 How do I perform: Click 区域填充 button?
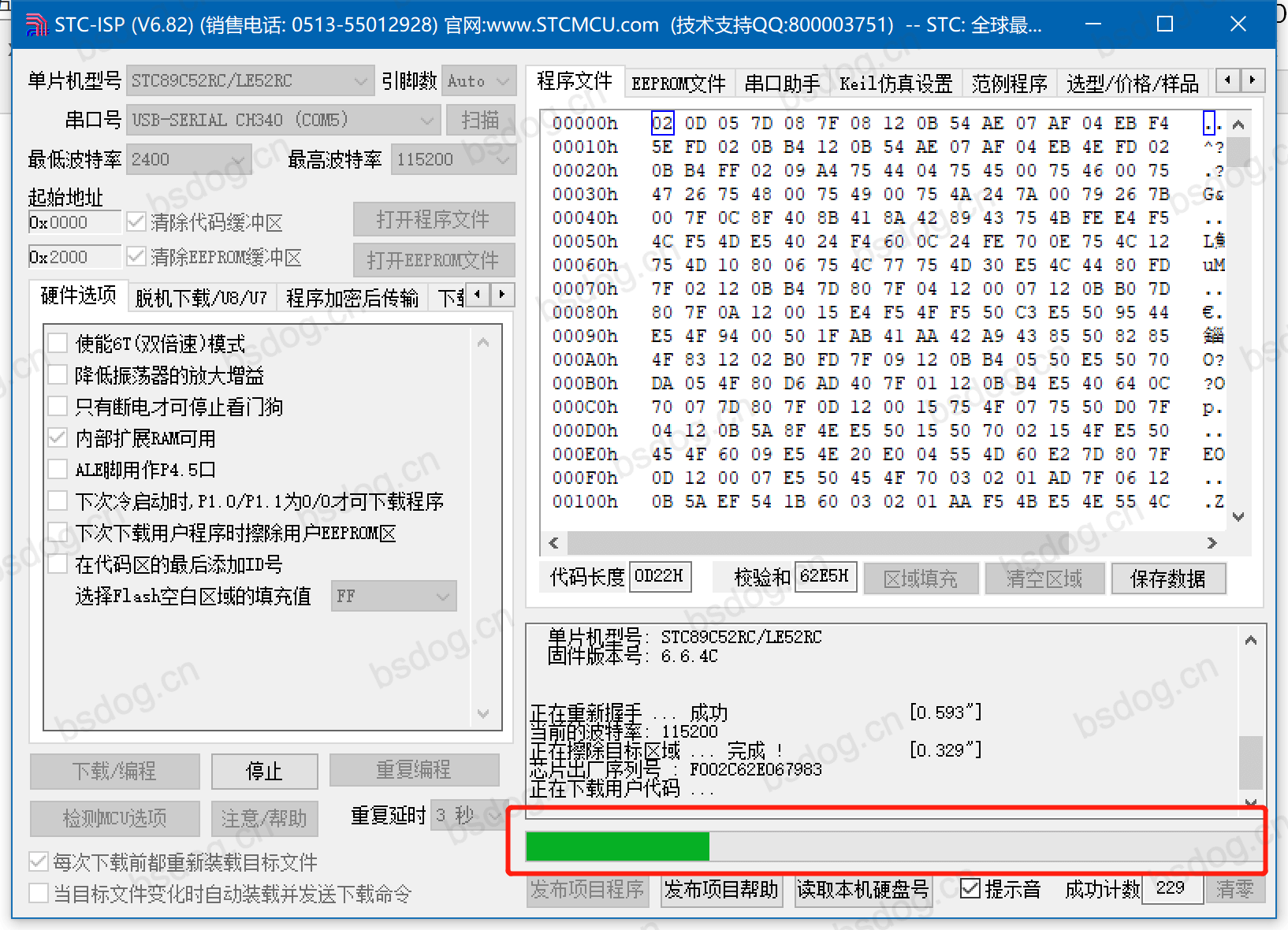coord(921,578)
